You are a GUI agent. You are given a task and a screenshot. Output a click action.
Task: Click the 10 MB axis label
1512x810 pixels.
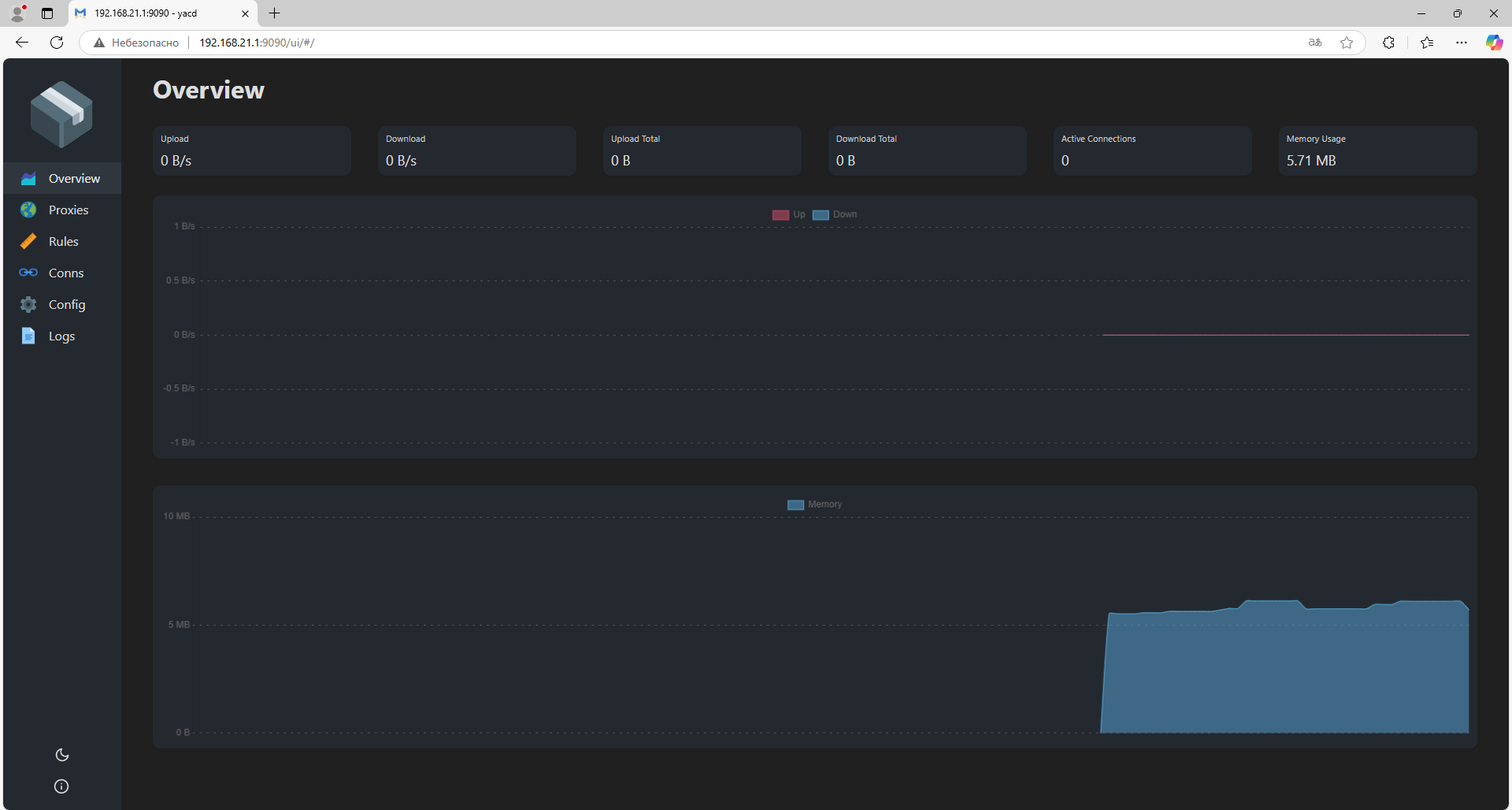[176, 517]
